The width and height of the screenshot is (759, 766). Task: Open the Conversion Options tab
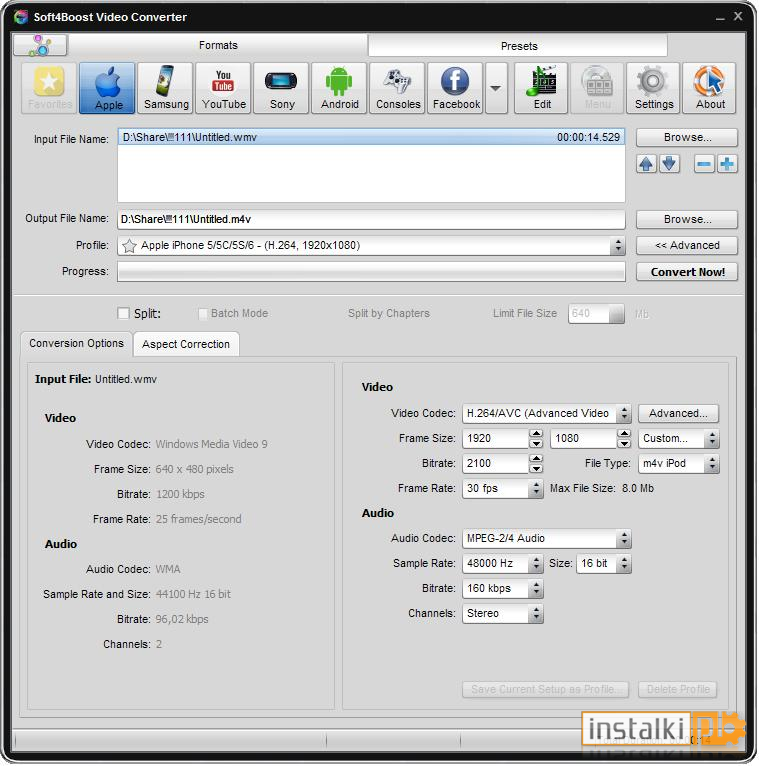point(76,343)
